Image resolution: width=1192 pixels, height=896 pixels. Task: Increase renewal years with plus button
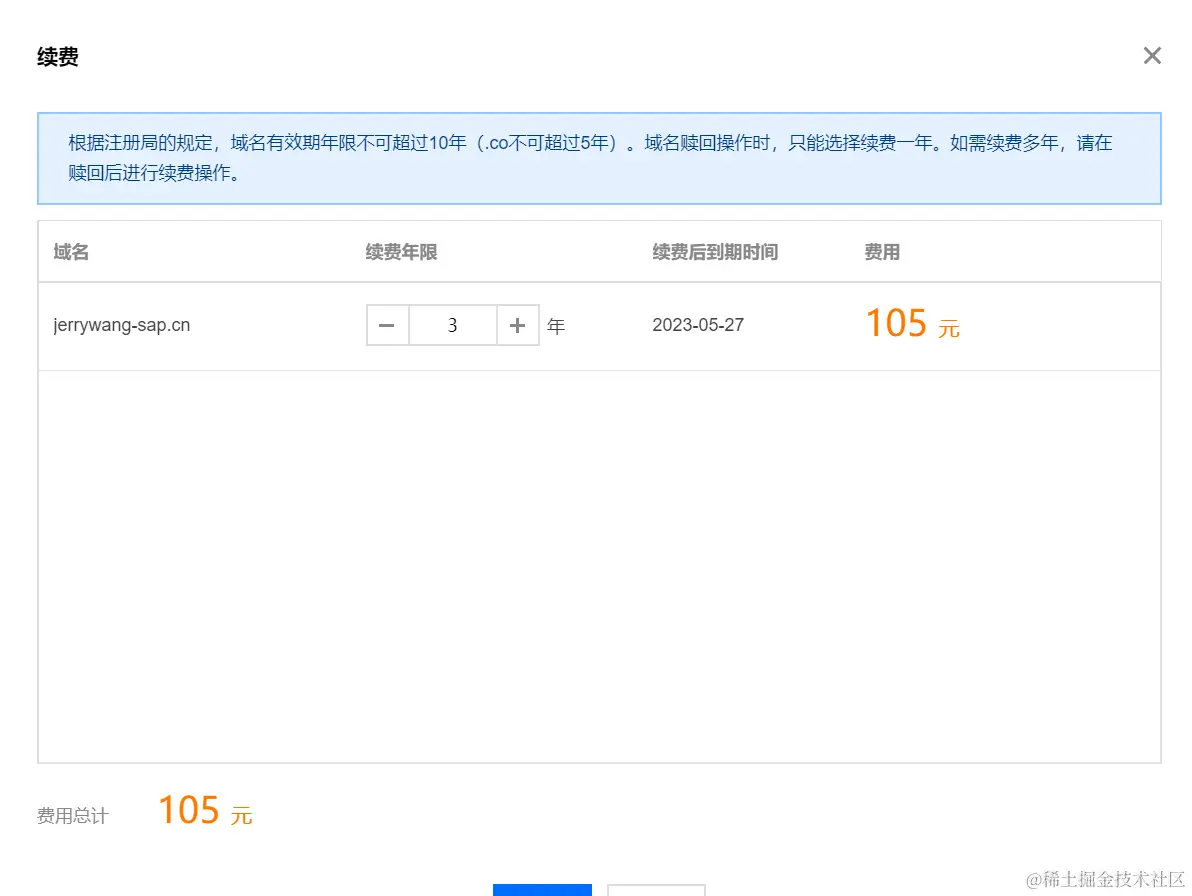click(518, 325)
